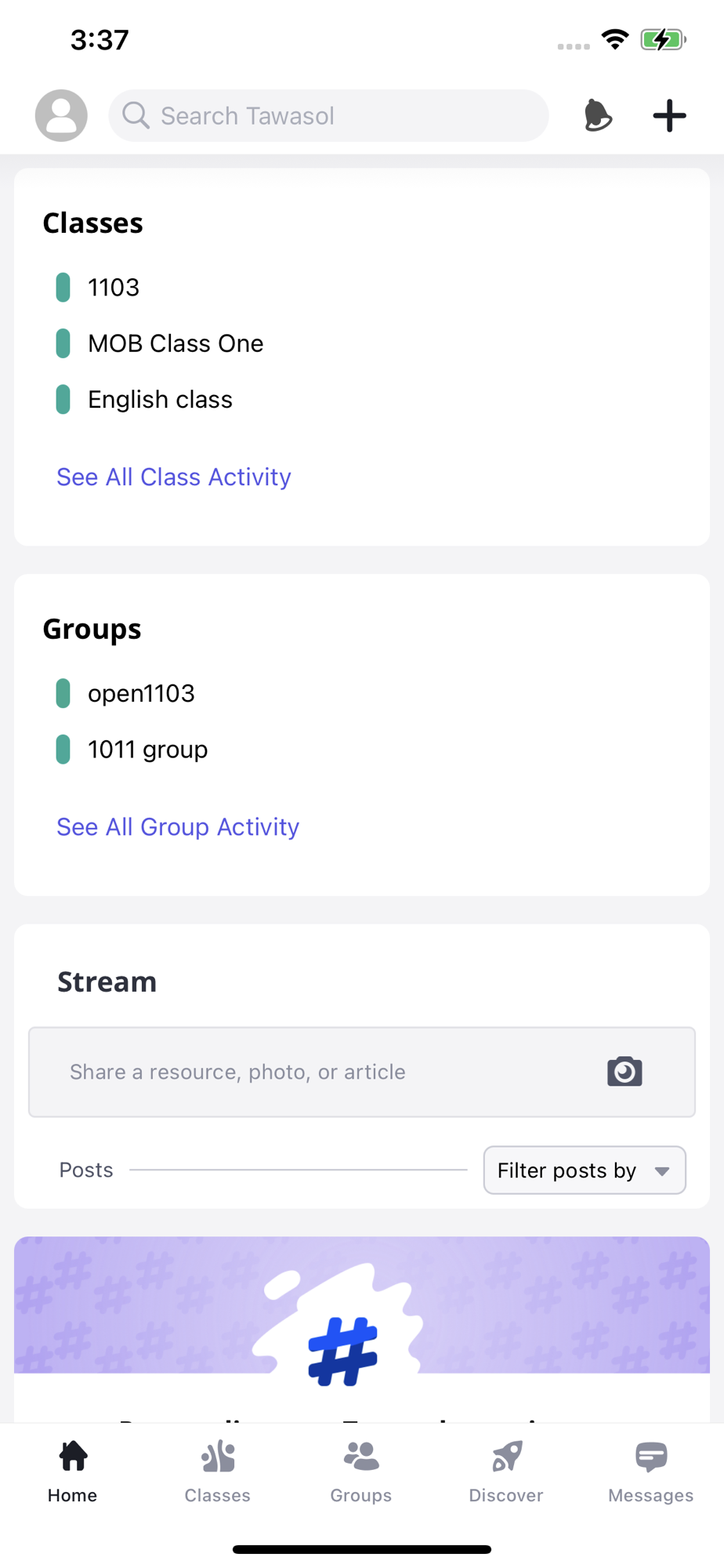
Task: Tap the camera icon in share box
Action: pos(624,1071)
